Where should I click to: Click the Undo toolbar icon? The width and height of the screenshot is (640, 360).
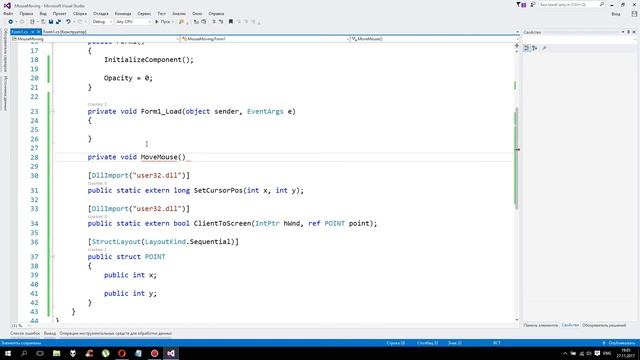point(68,22)
